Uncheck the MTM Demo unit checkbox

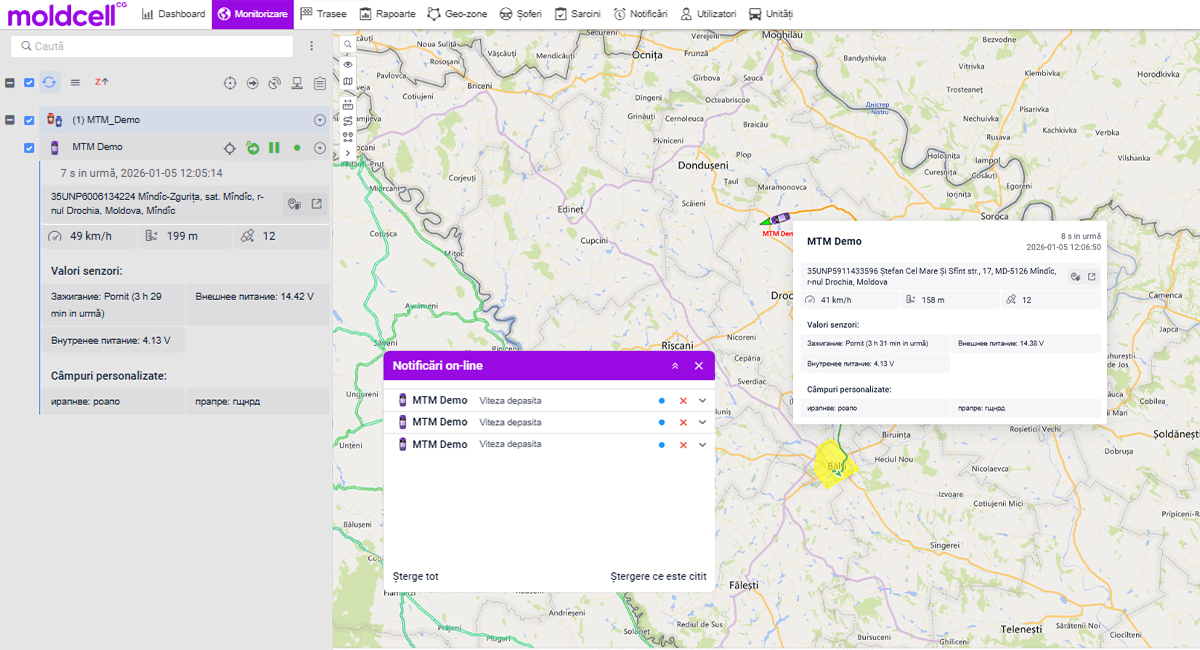click(29, 148)
